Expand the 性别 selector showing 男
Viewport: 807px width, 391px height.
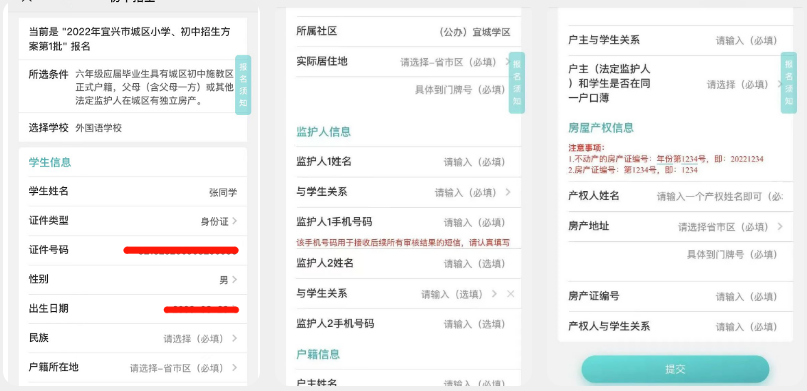(235, 280)
